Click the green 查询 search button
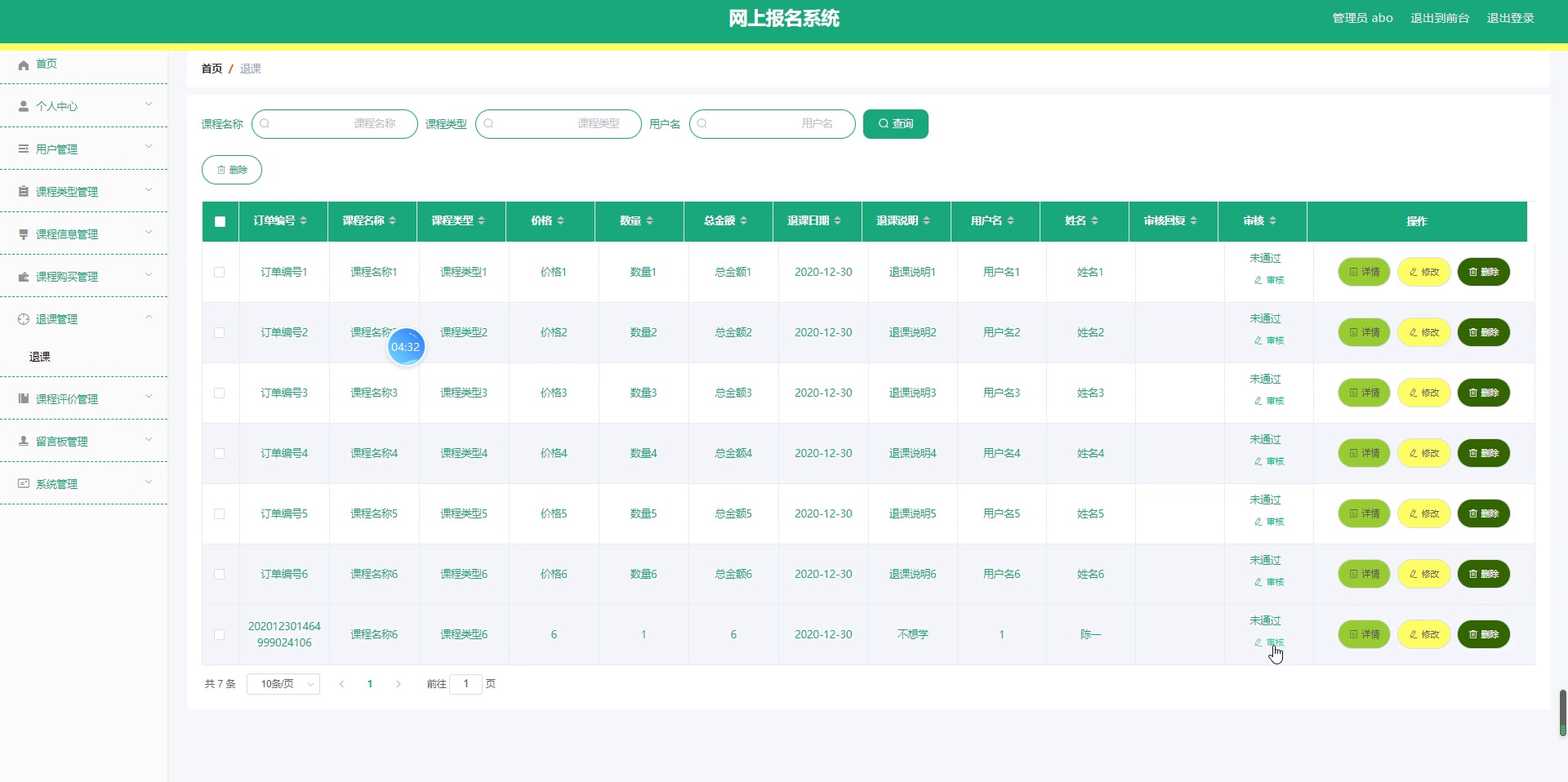The height and width of the screenshot is (782, 1568). pyautogui.click(x=896, y=124)
